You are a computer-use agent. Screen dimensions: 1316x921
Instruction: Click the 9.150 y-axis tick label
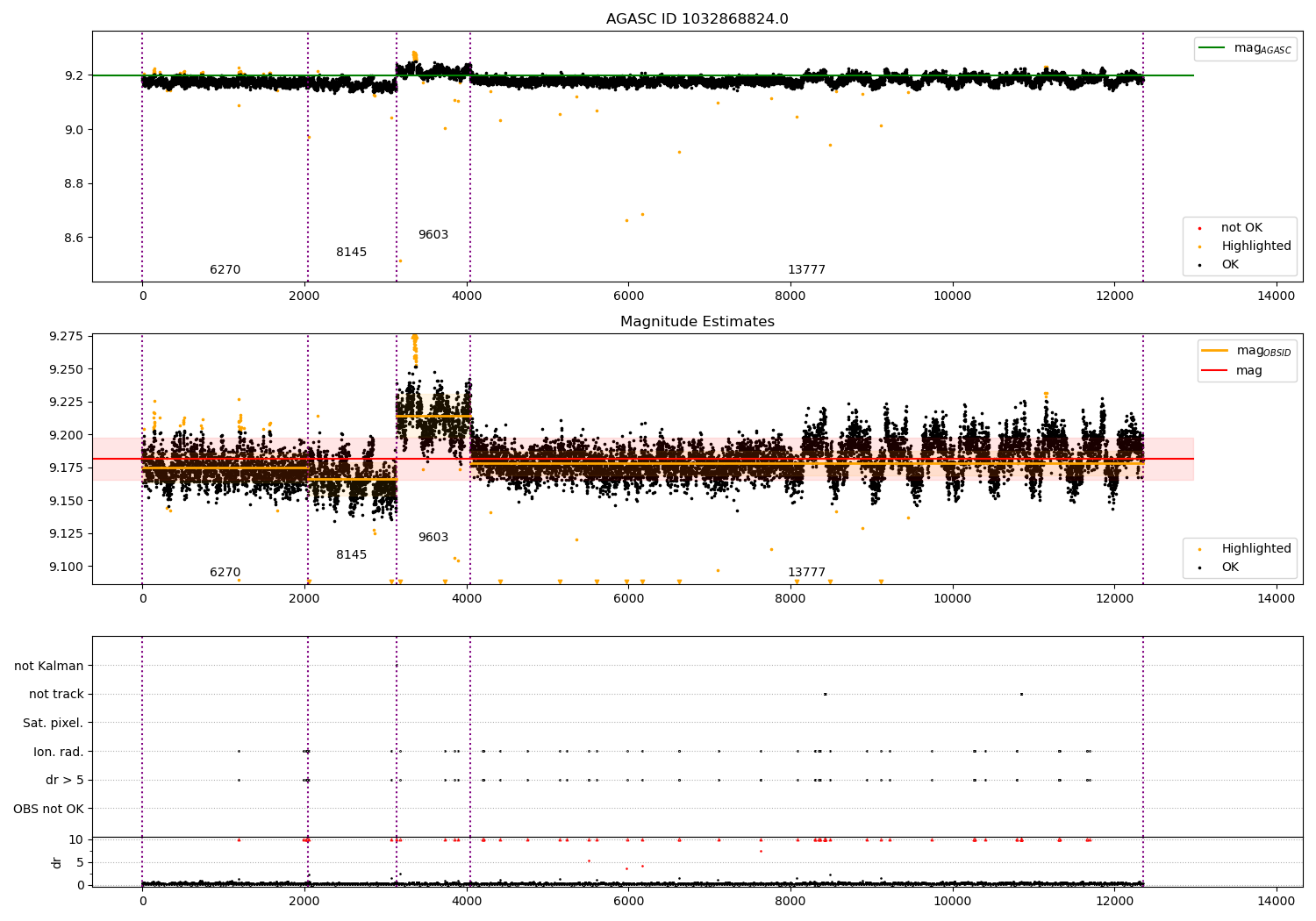tap(67, 501)
